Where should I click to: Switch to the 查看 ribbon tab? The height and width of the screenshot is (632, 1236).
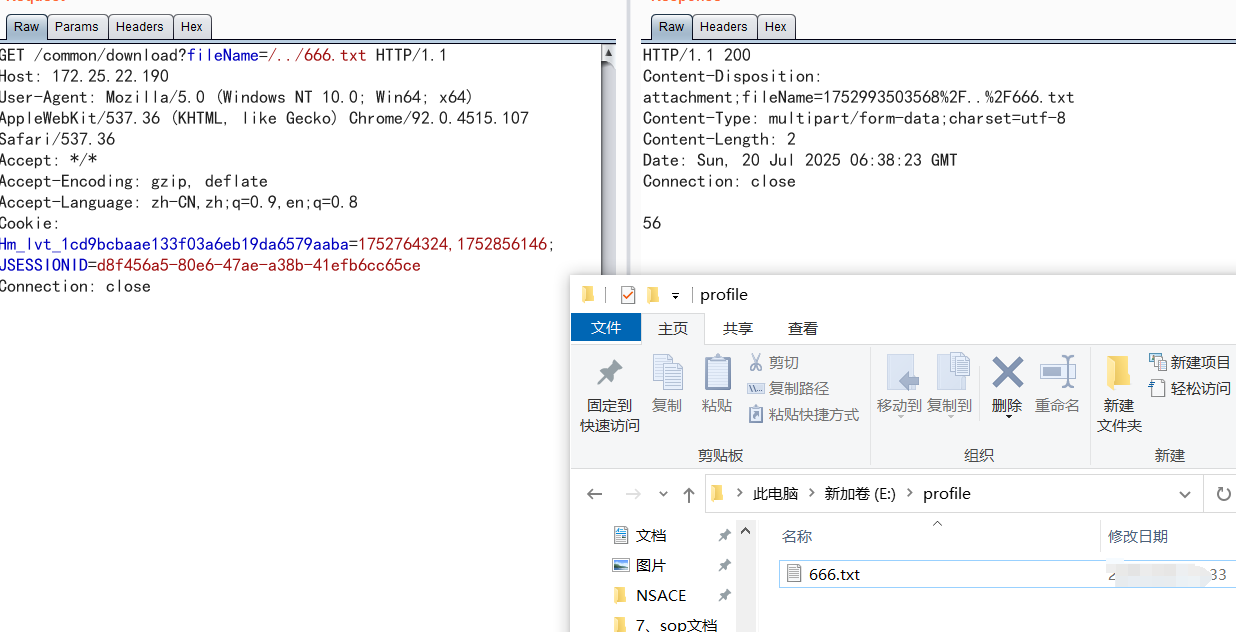(803, 328)
